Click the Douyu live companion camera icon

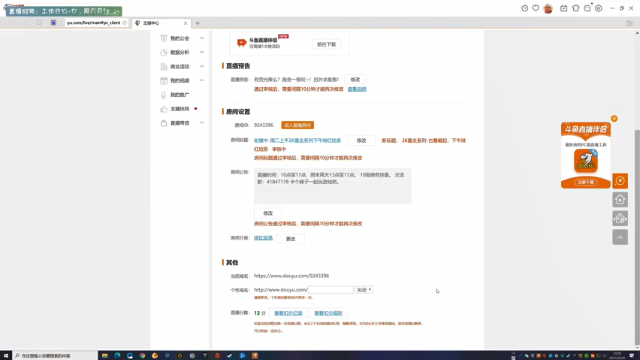point(242,42)
